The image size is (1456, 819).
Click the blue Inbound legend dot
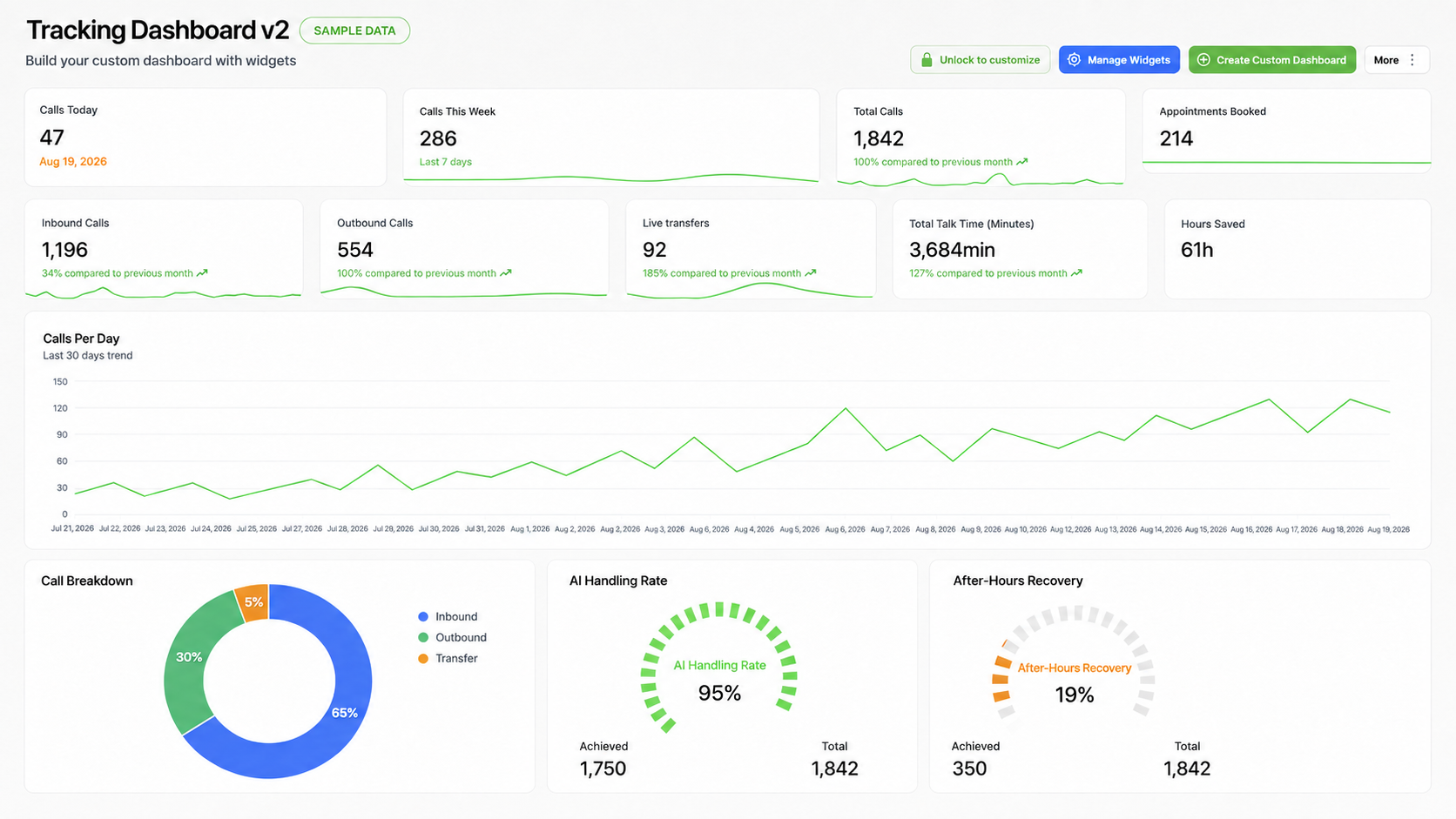click(x=423, y=617)
